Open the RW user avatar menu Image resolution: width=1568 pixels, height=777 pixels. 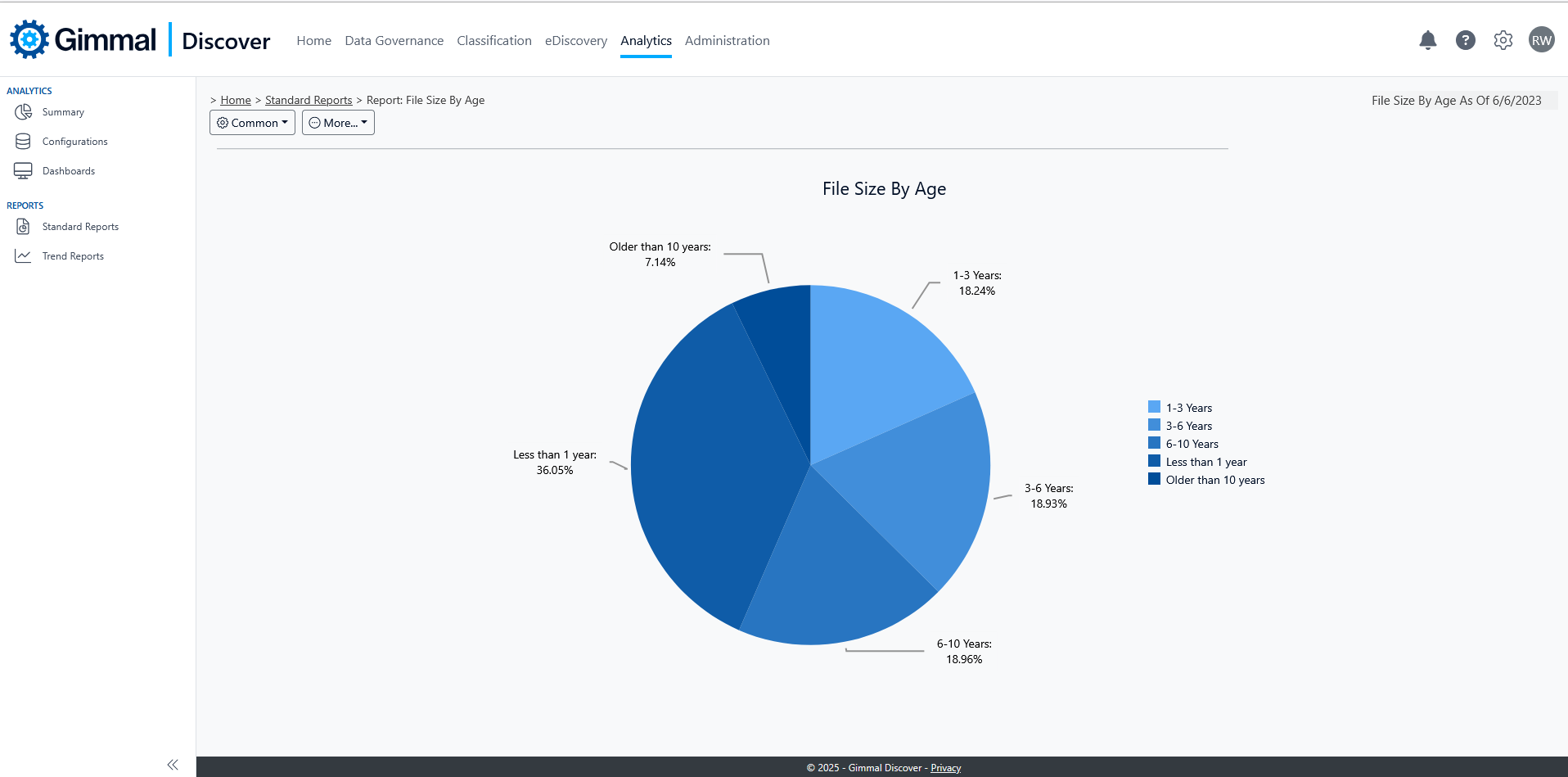[x=1541, y=40]
